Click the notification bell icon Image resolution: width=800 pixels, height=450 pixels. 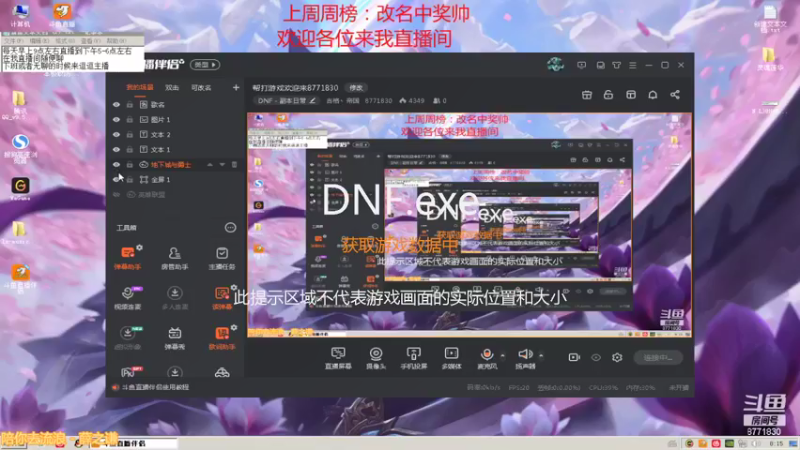(x=653, y=95)
